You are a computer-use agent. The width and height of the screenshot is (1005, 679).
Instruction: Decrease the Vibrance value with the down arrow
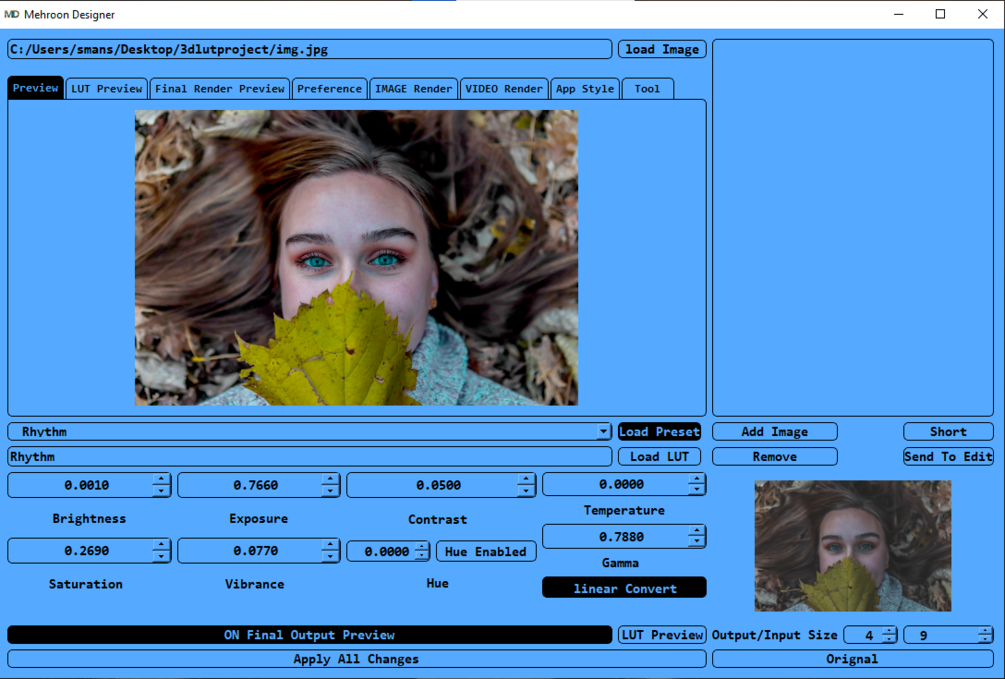(331, 557)
